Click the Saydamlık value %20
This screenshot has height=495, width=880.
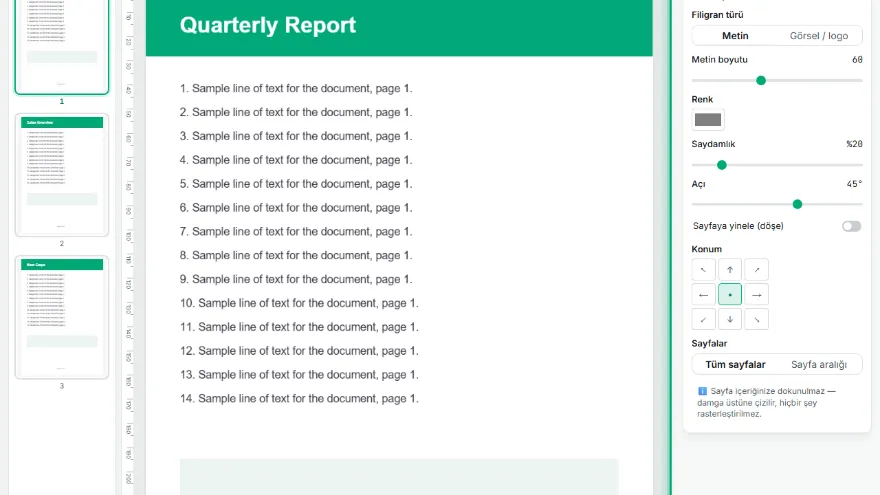tap(854, 144)
